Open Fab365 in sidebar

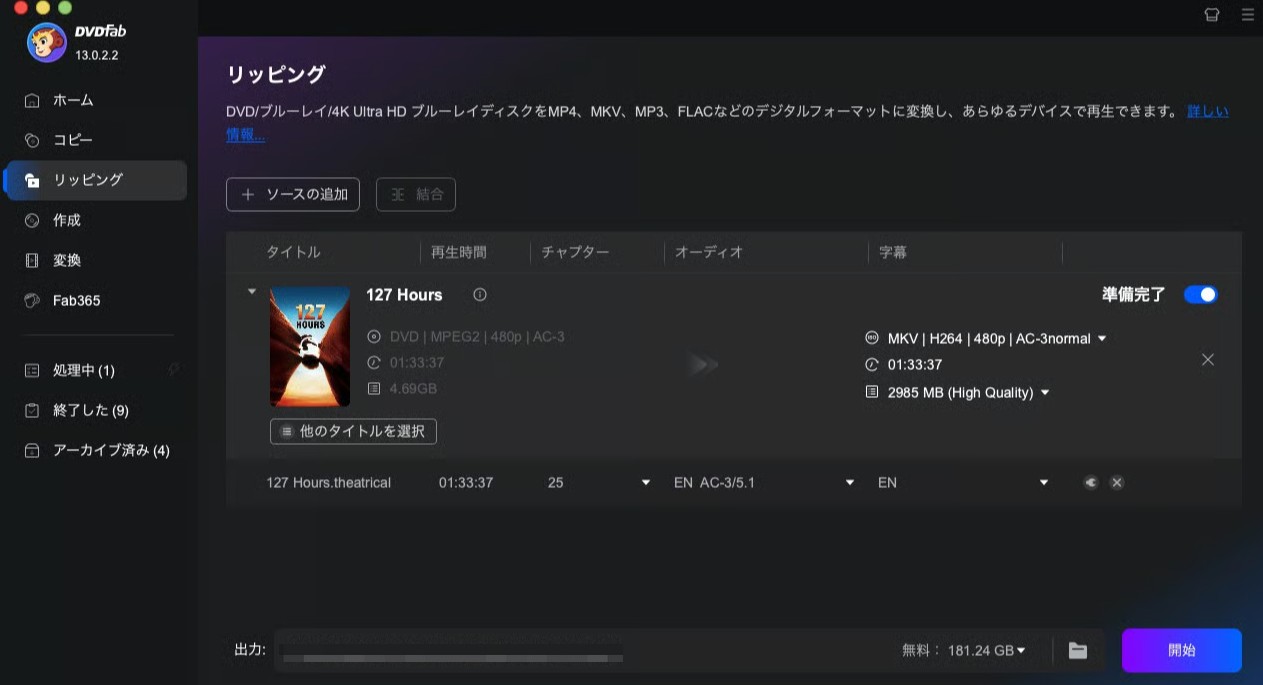point(95,300)
